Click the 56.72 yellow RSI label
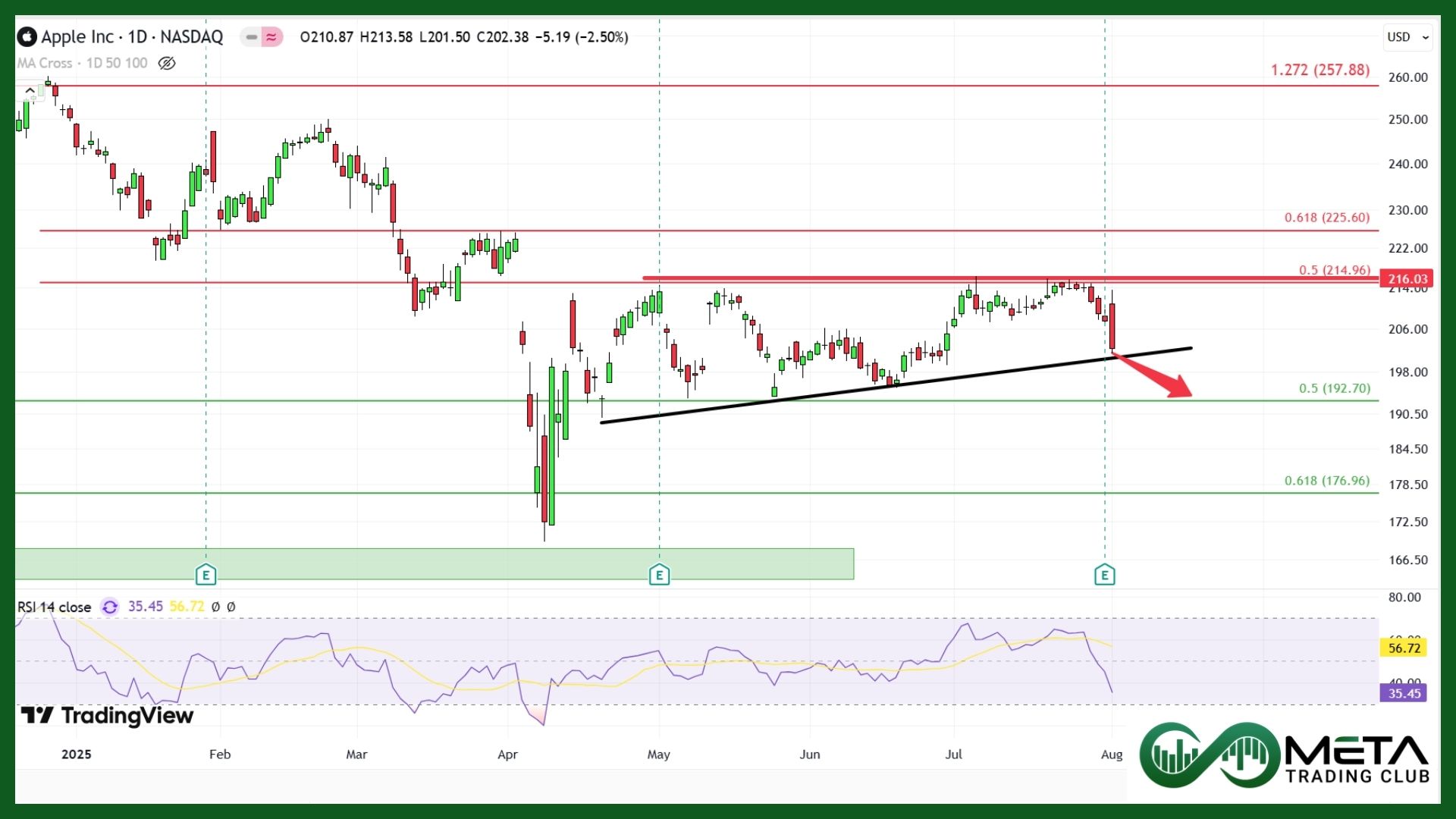The image size is (1456, 819). 1404,648
